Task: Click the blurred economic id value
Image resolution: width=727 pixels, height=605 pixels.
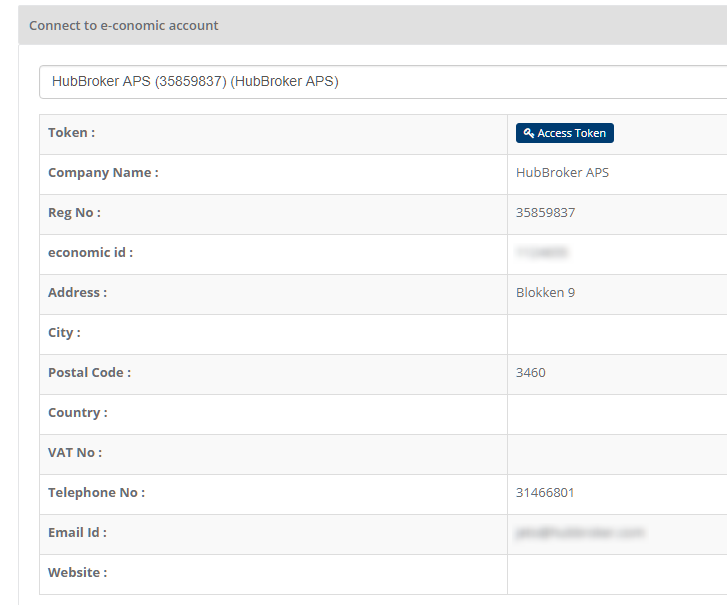Action: pyautogui.click(x=543, y=253)
